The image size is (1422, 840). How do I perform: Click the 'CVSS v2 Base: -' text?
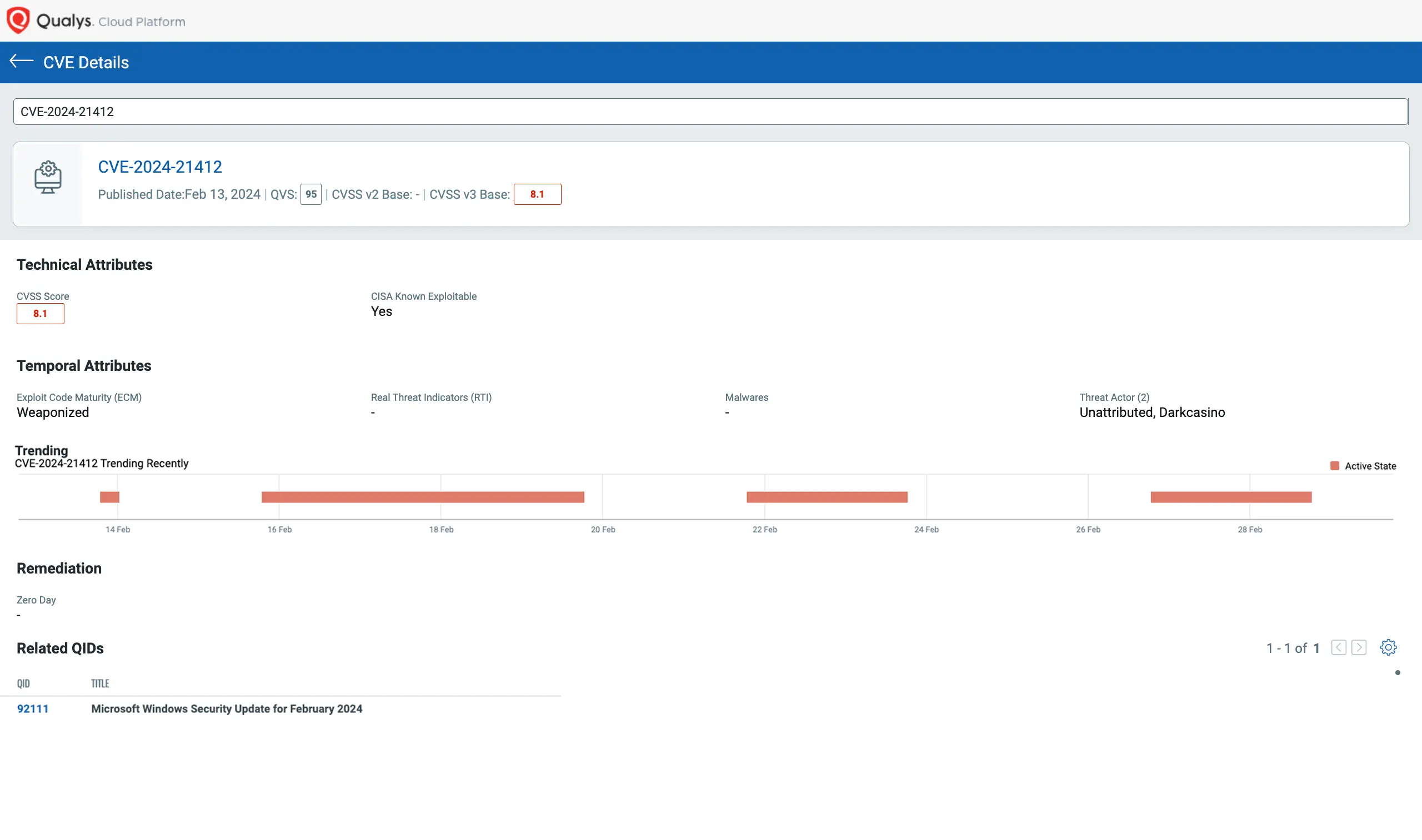[375, 194]
